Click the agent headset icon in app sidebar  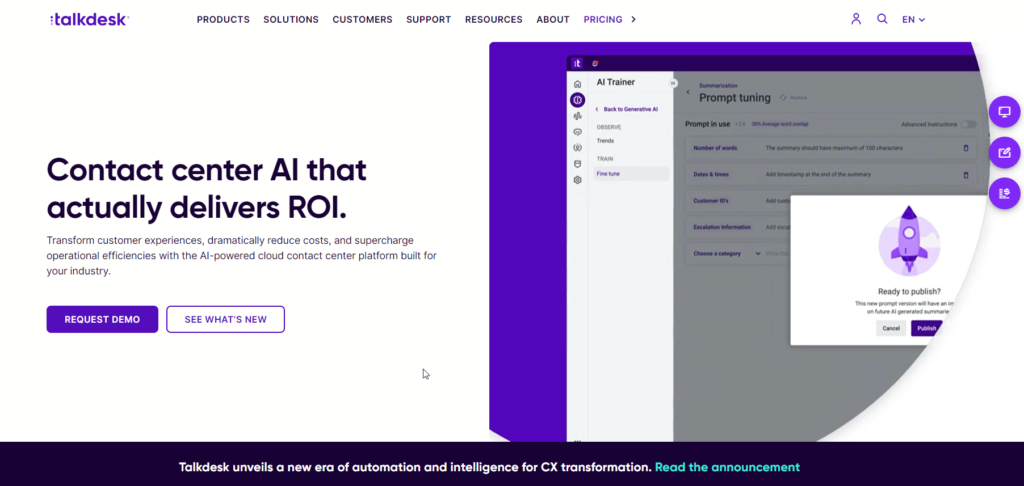(577, 148)
